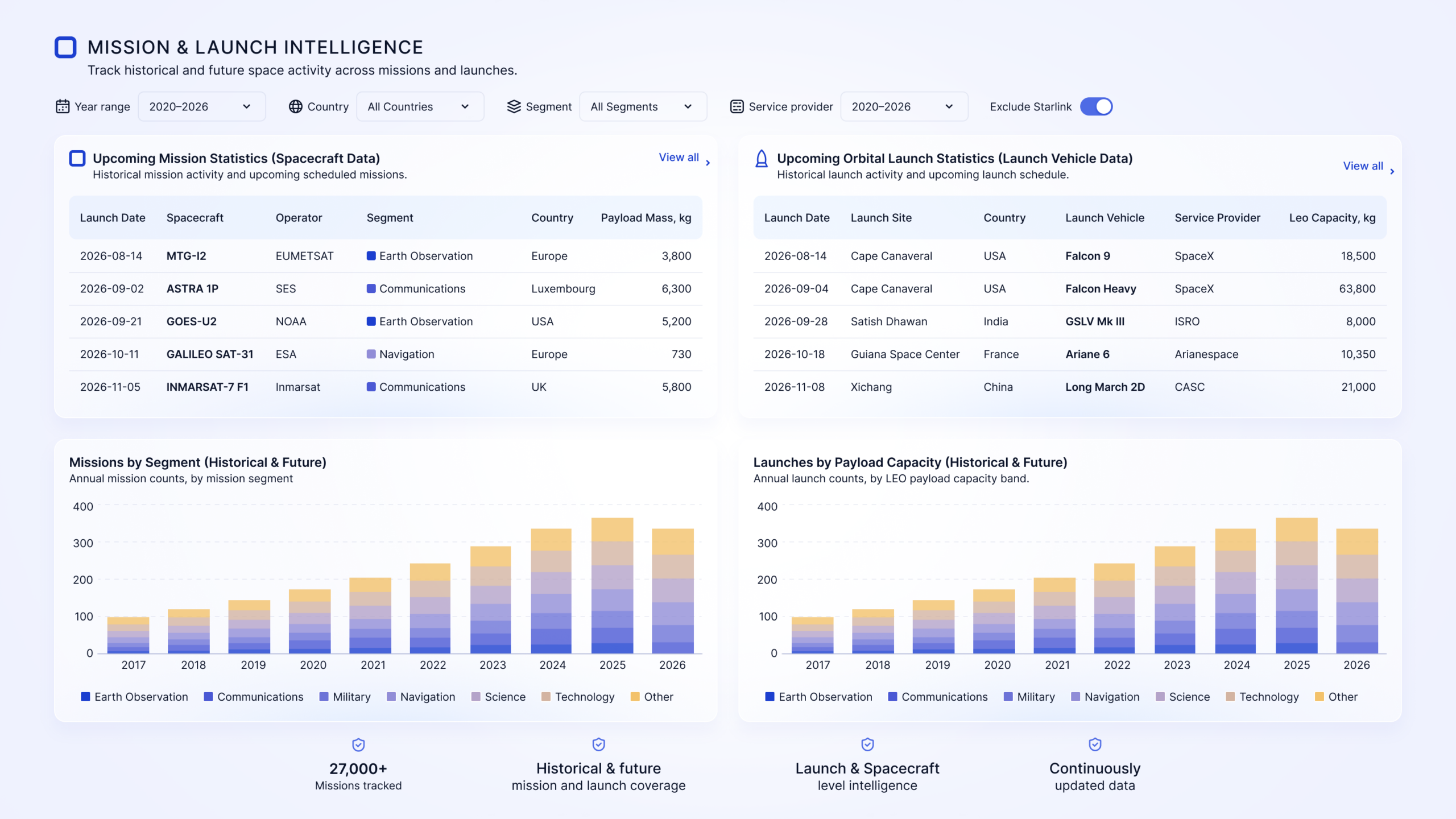Image resolution: width=1456 pixels, height=819 pixels.
Task: Click the rocket icon in Orbital Launch Statistics
Action: click(762, 159)
